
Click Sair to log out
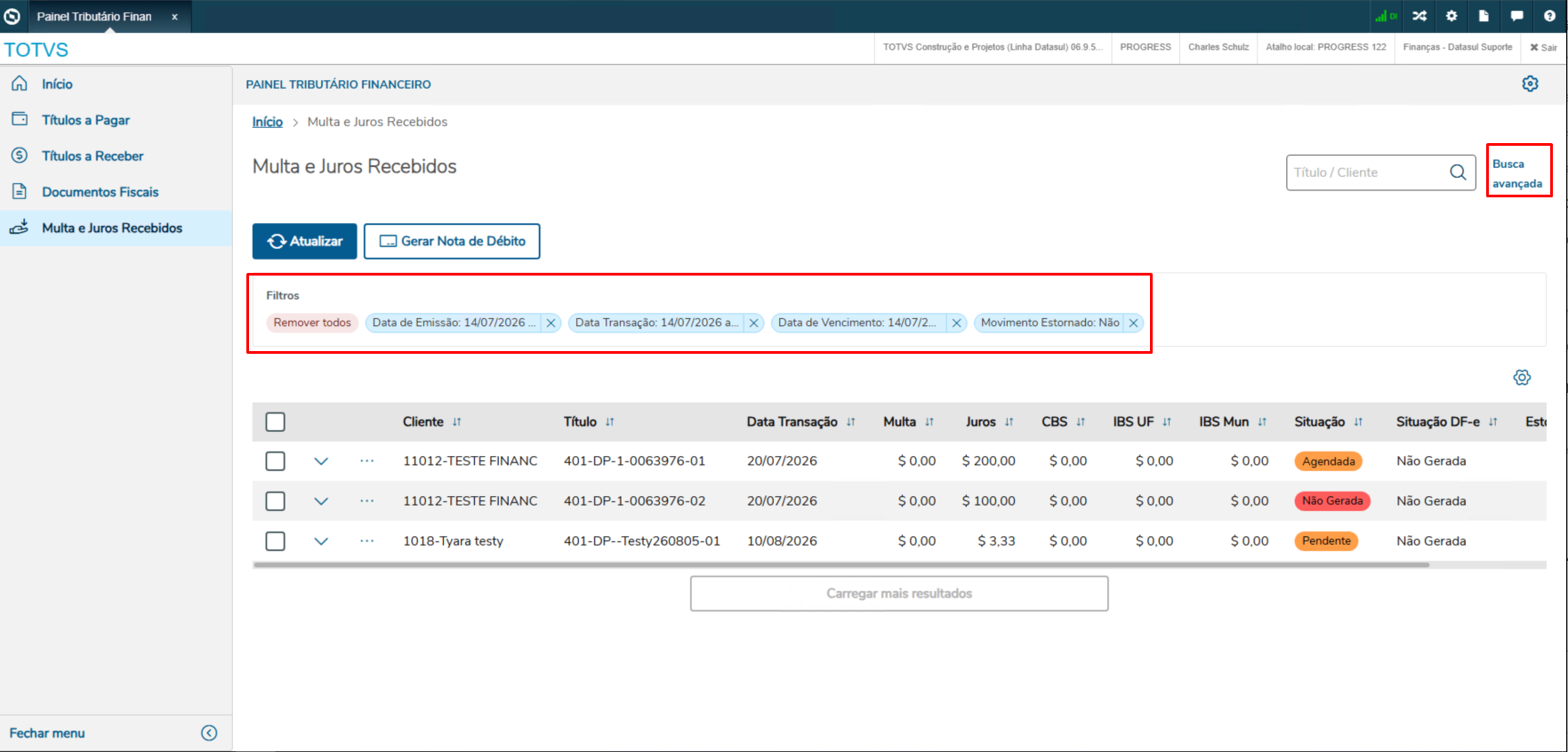pos(1544,47)
